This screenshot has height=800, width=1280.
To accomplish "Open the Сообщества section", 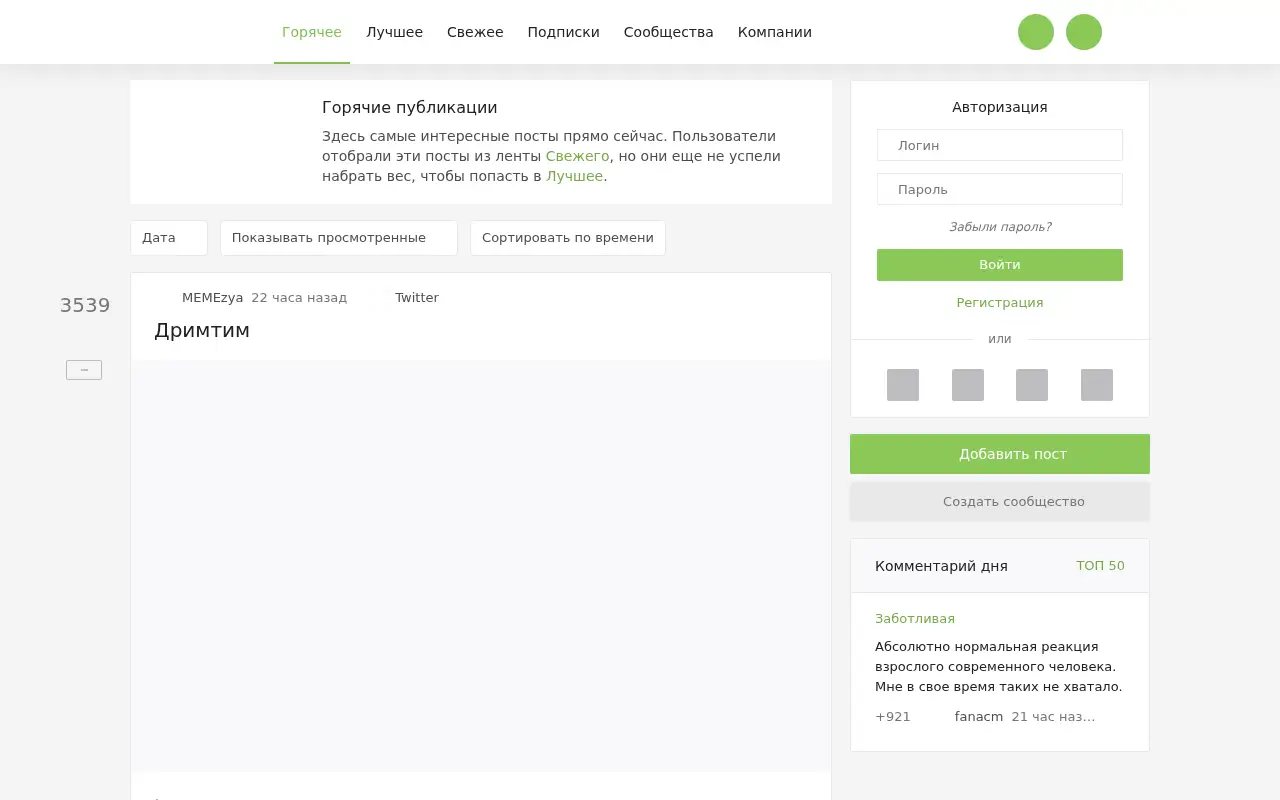I will (668, 32).
